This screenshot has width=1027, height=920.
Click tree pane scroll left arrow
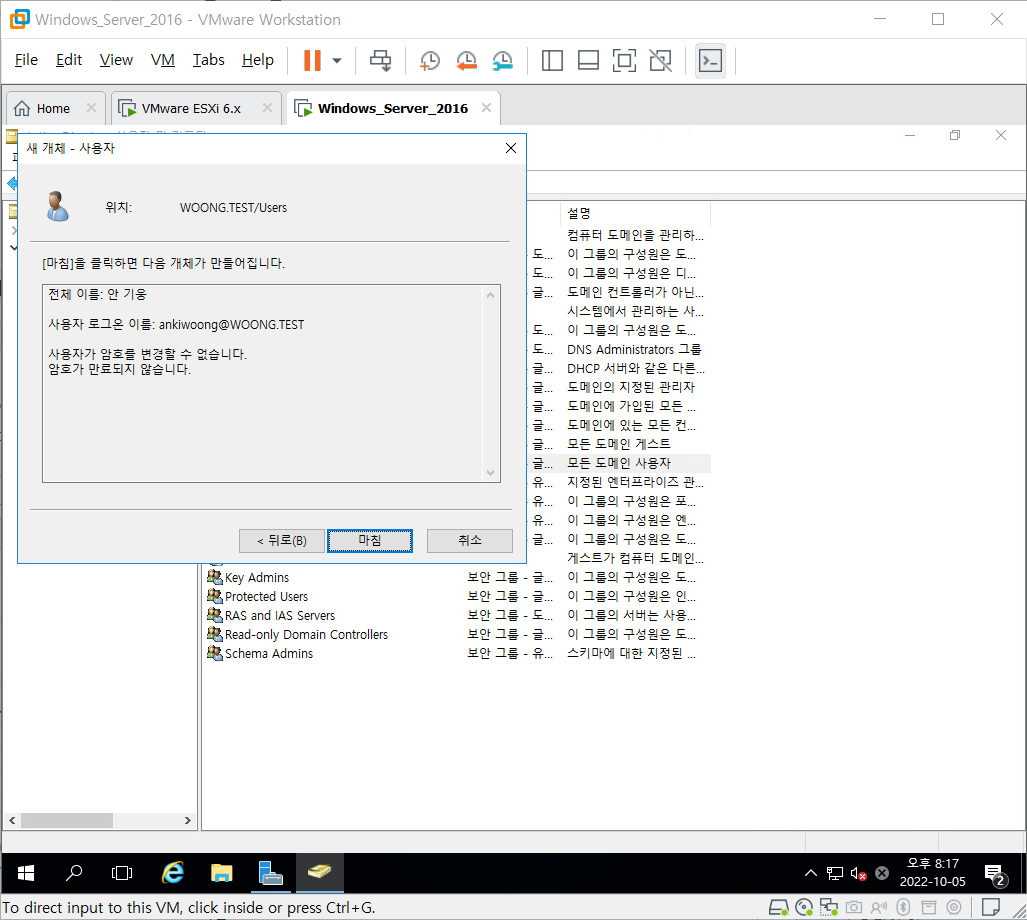pos(12,820)
